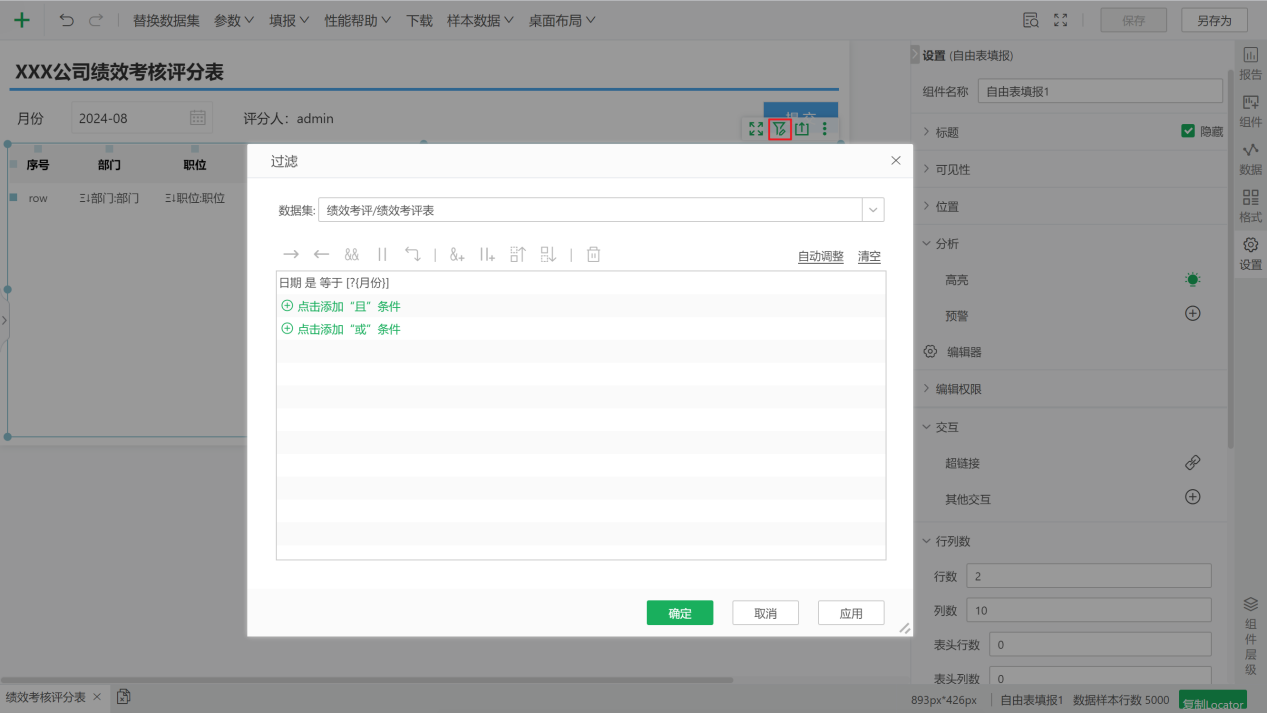This screenshot has width=1267, height=713.
Task: Delete condition with trash icon
Action: [x=593, y=255]
